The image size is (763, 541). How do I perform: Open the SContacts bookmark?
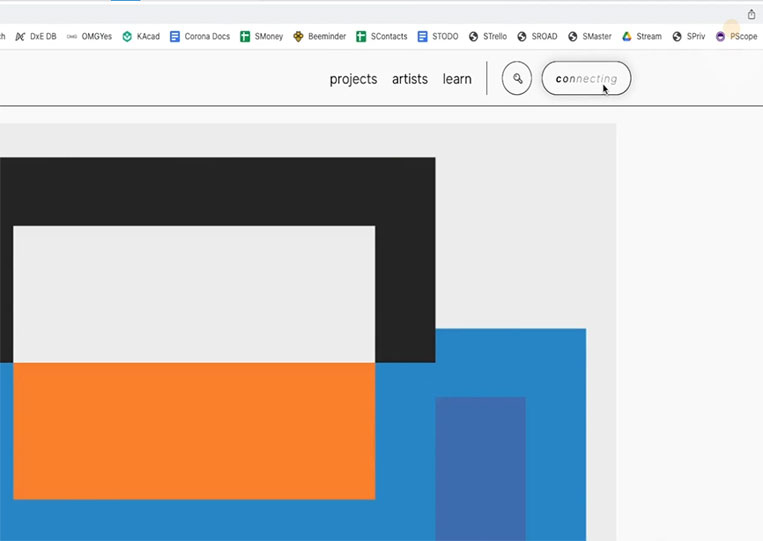pos(382,36)
